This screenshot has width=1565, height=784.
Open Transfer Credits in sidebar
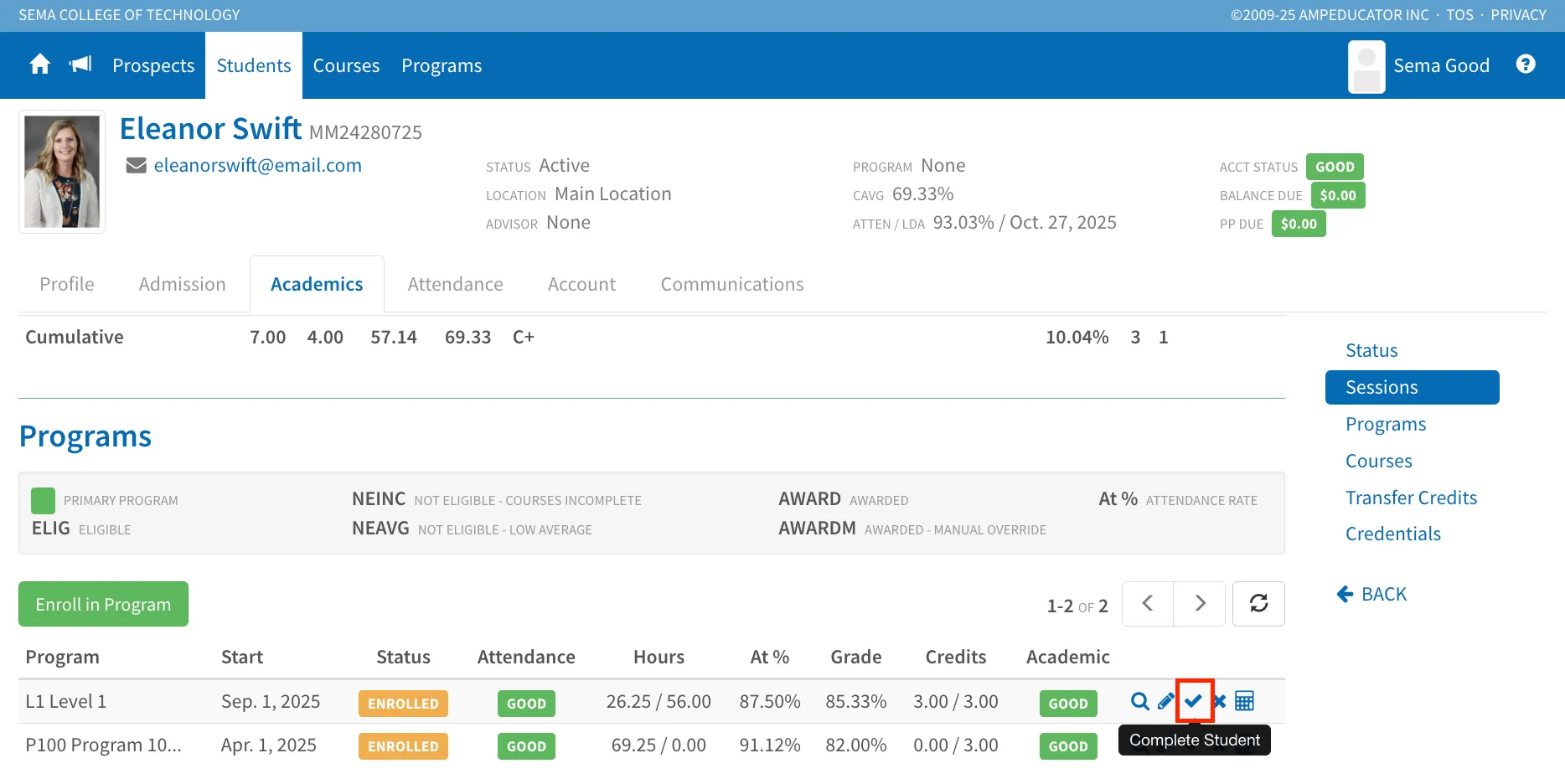click(x=1412, y=498)
